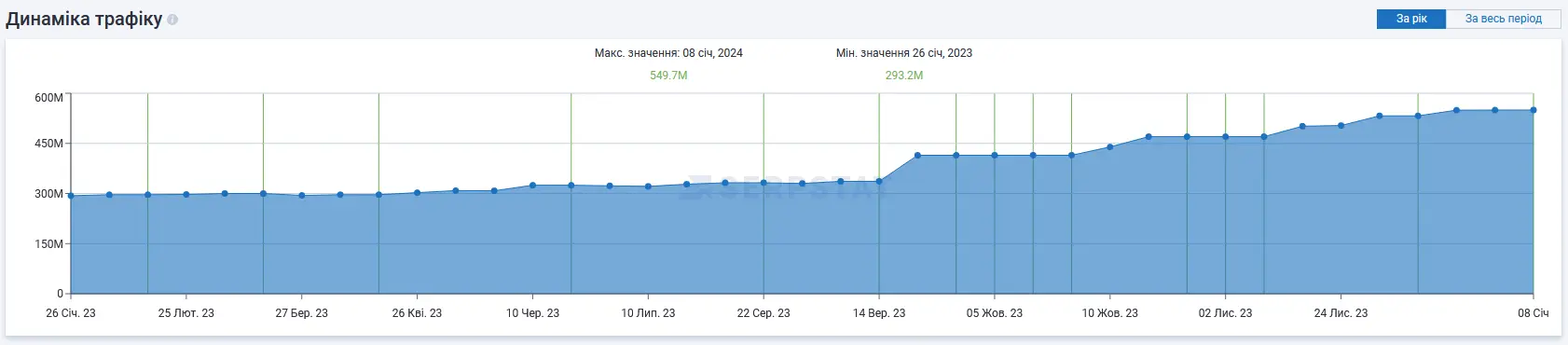This screenshot has height=345, width=1568.
Task: Click the 293.2M minimum value
Action: [904, 76]
